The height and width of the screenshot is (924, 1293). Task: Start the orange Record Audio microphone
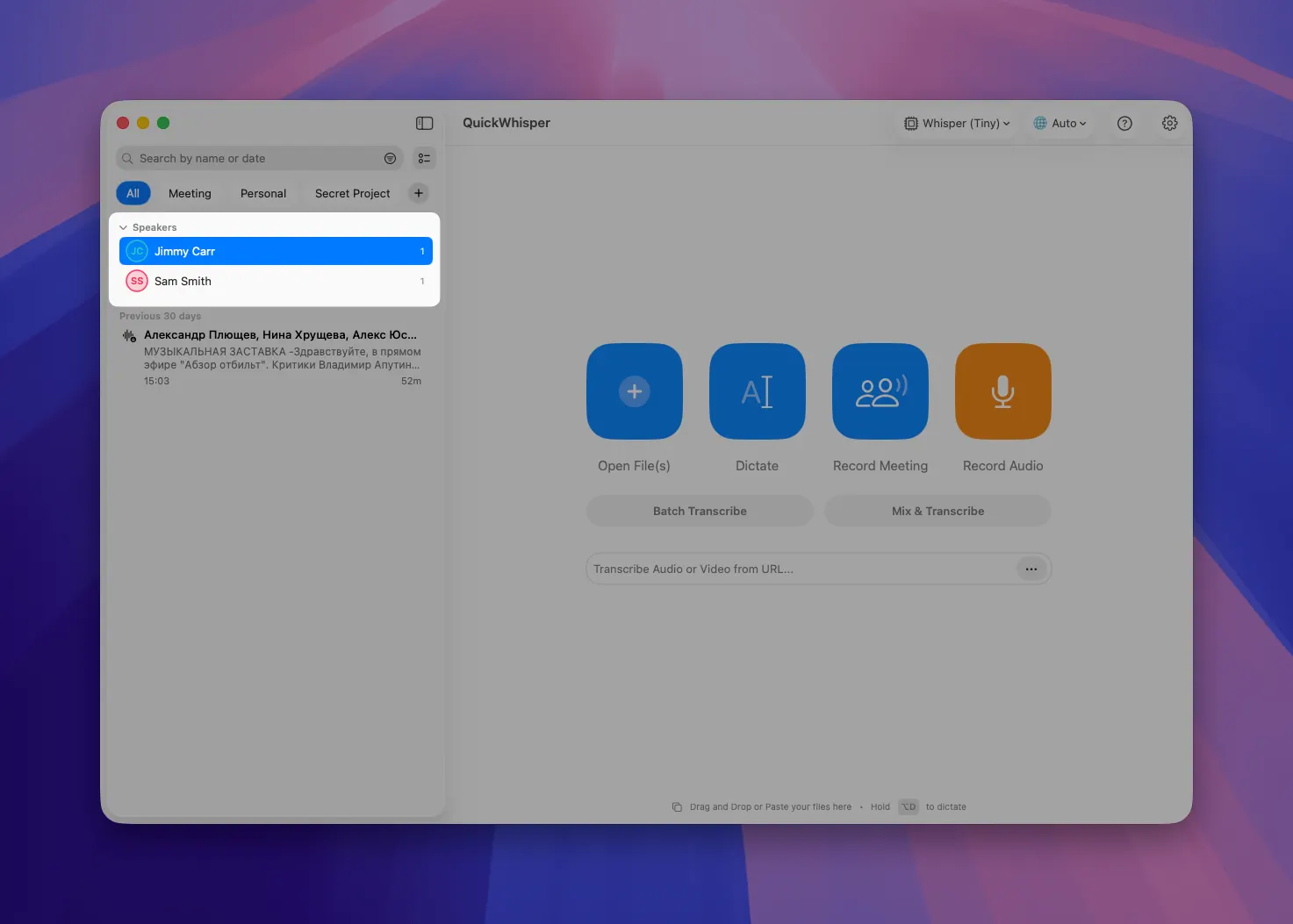[1003, 391]
